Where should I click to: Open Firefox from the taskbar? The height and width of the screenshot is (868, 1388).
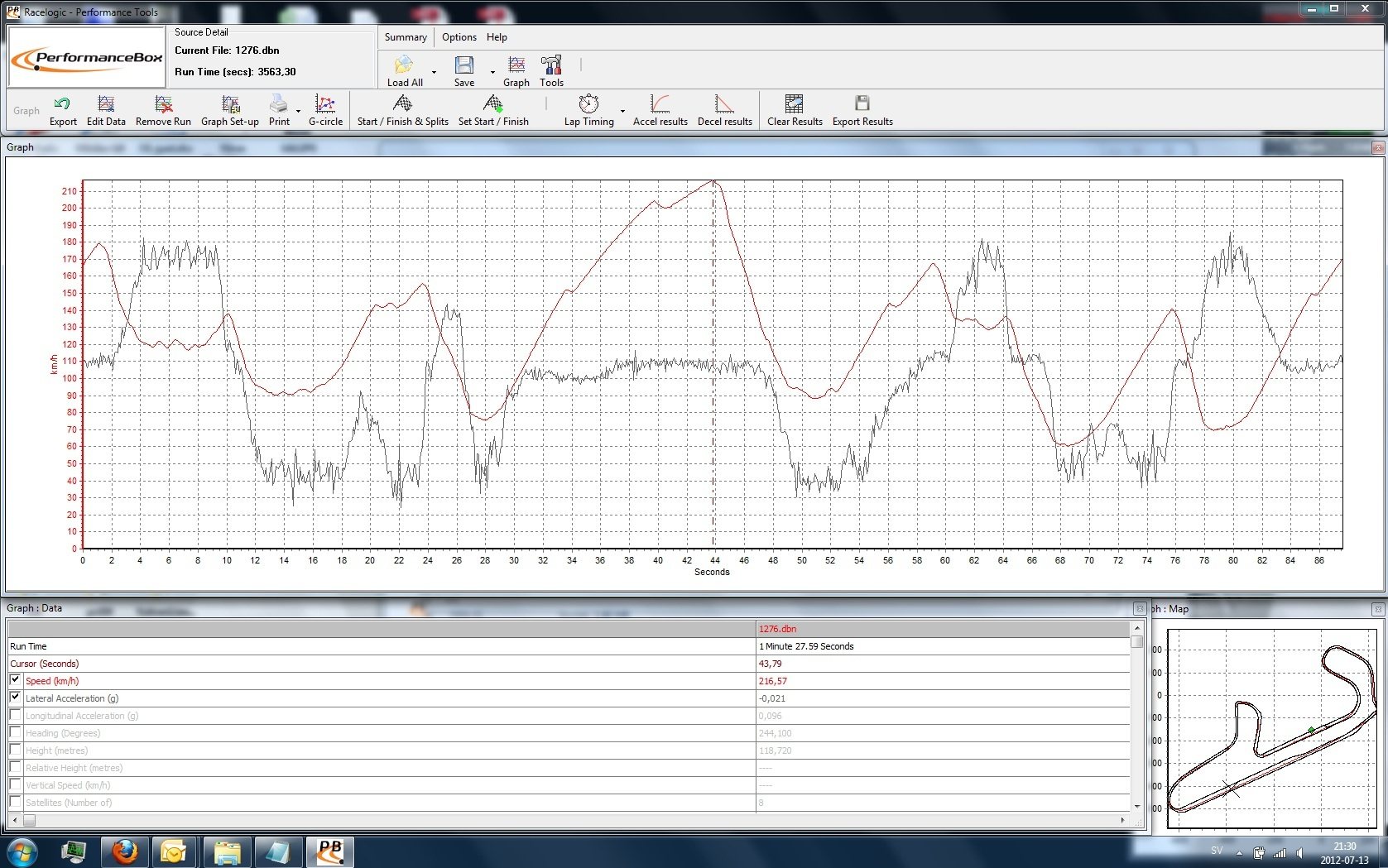click(125, 851)
